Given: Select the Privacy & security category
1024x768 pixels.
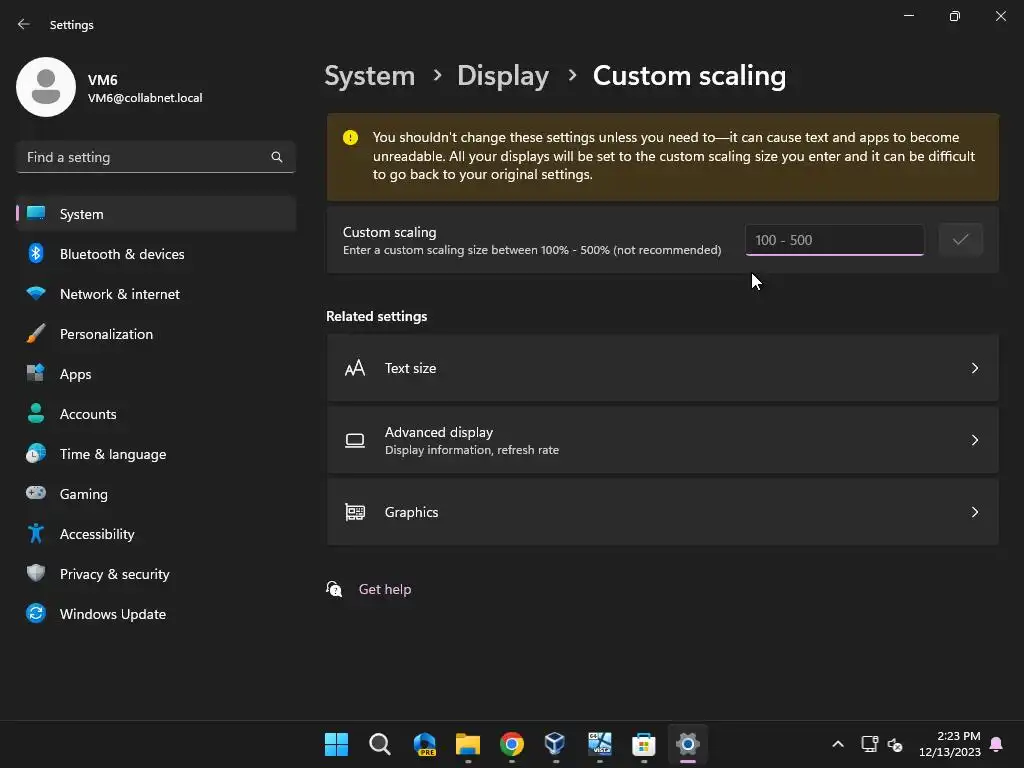Looking at the screenshot, I should point(156,574).
